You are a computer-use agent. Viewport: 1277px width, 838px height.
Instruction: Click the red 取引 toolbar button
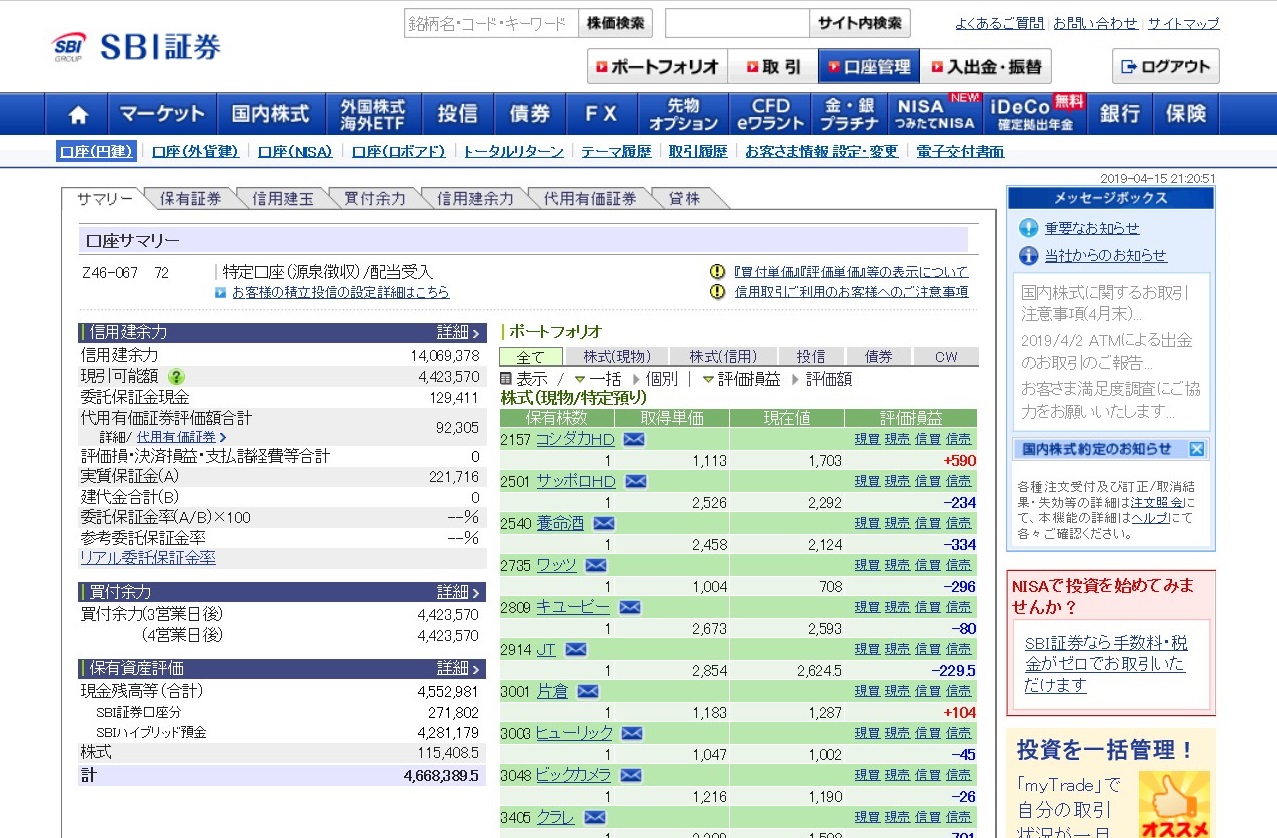774,66
